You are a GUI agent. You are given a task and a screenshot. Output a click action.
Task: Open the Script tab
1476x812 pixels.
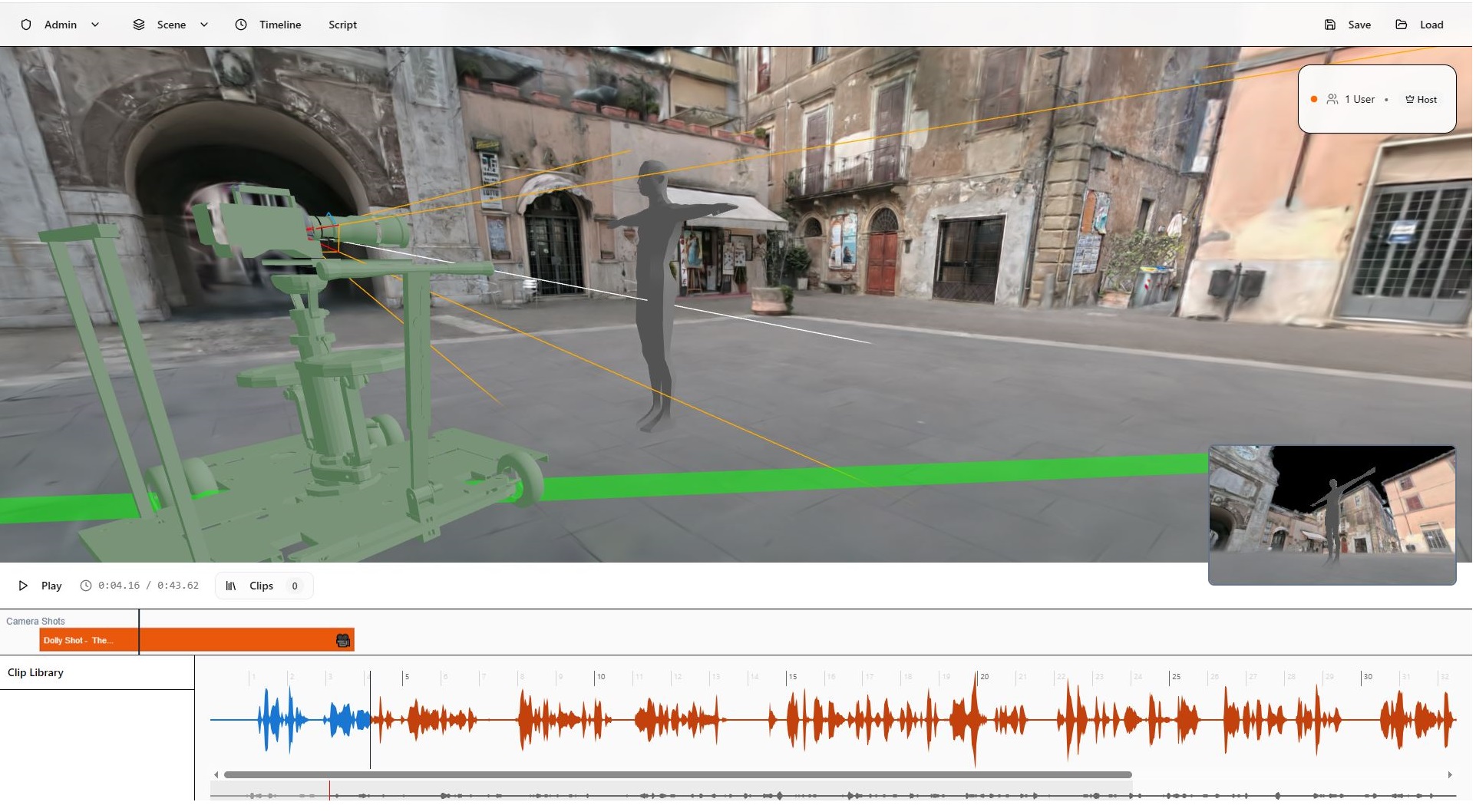point(342,25)
